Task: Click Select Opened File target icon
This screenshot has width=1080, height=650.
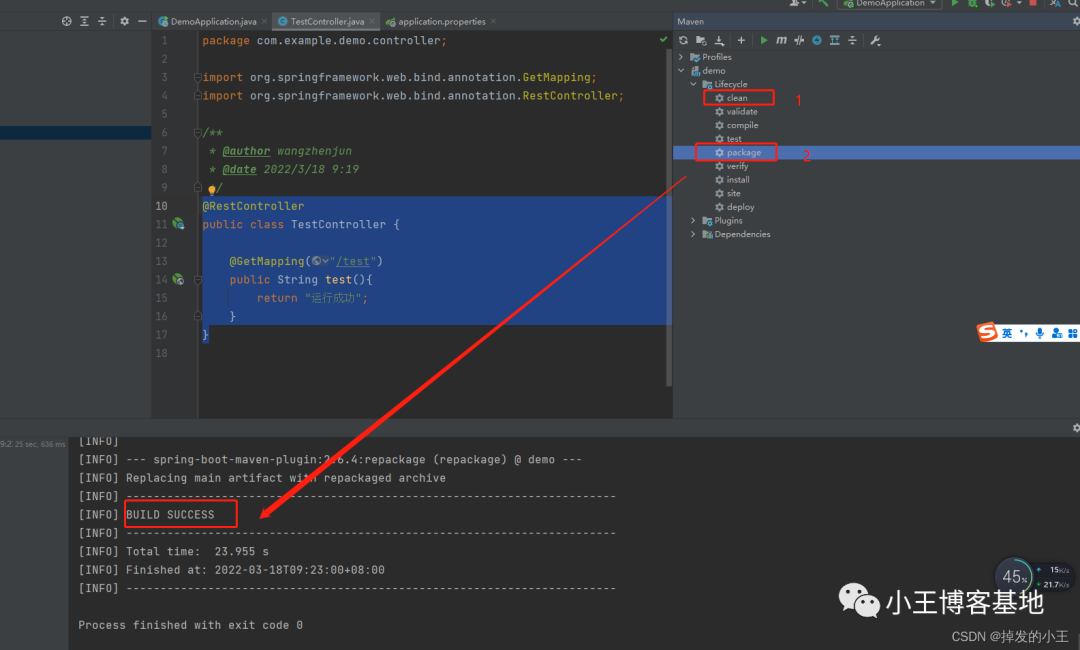Action: (67, 21)
